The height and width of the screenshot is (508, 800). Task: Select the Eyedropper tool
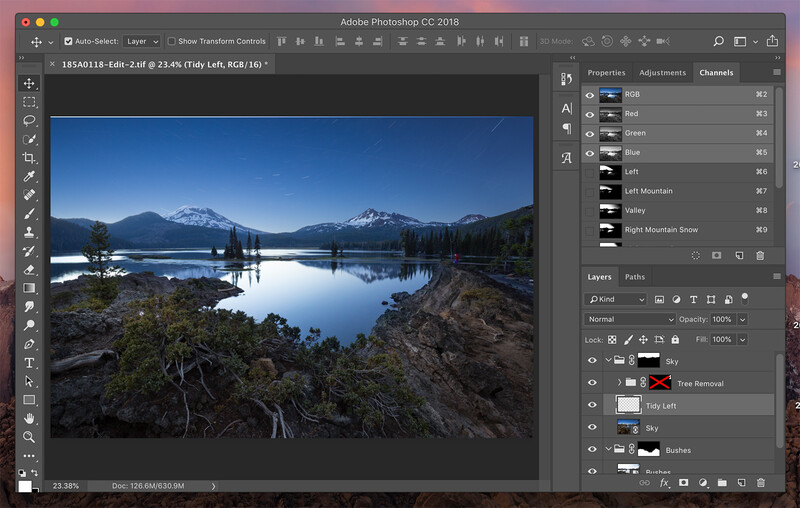(29, 176)
